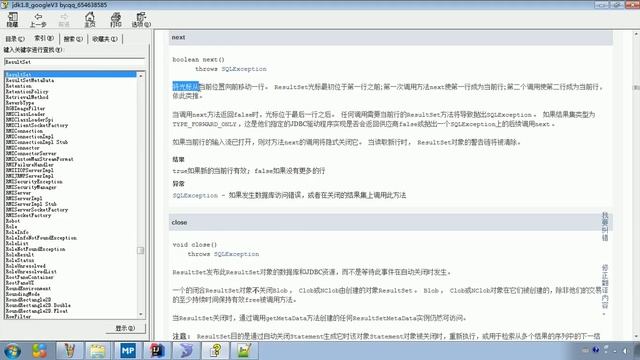
Task: Click the colorful four-square taskbar icon
Action: pos(39,350)
